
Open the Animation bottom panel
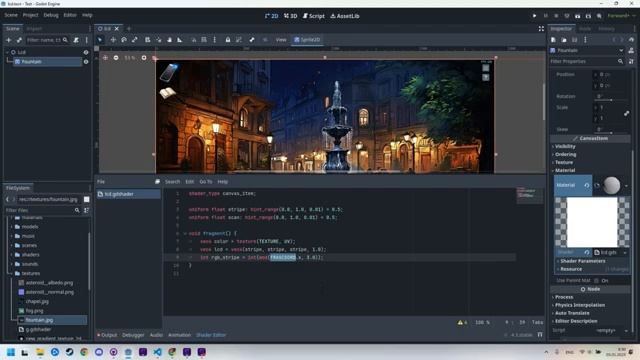tap(180, 335)
